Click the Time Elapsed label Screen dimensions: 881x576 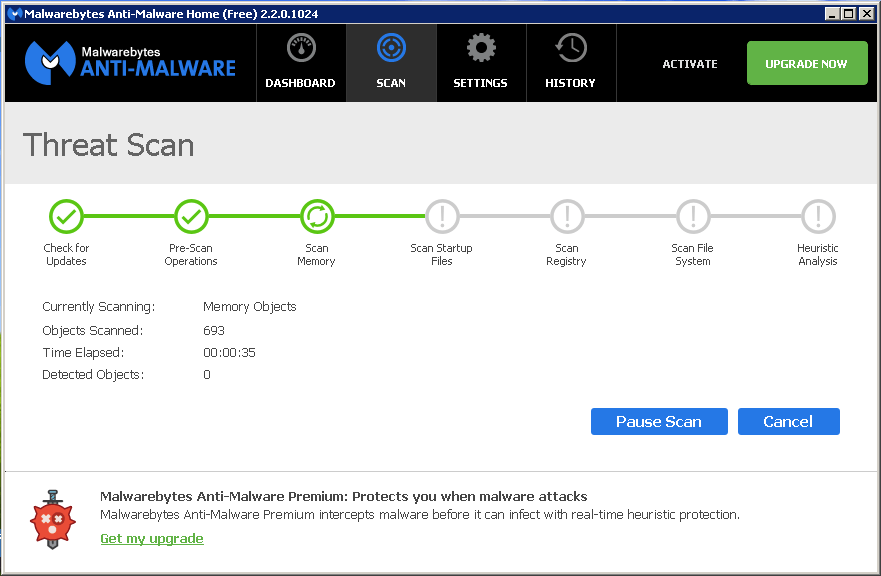tap(83, 352)
